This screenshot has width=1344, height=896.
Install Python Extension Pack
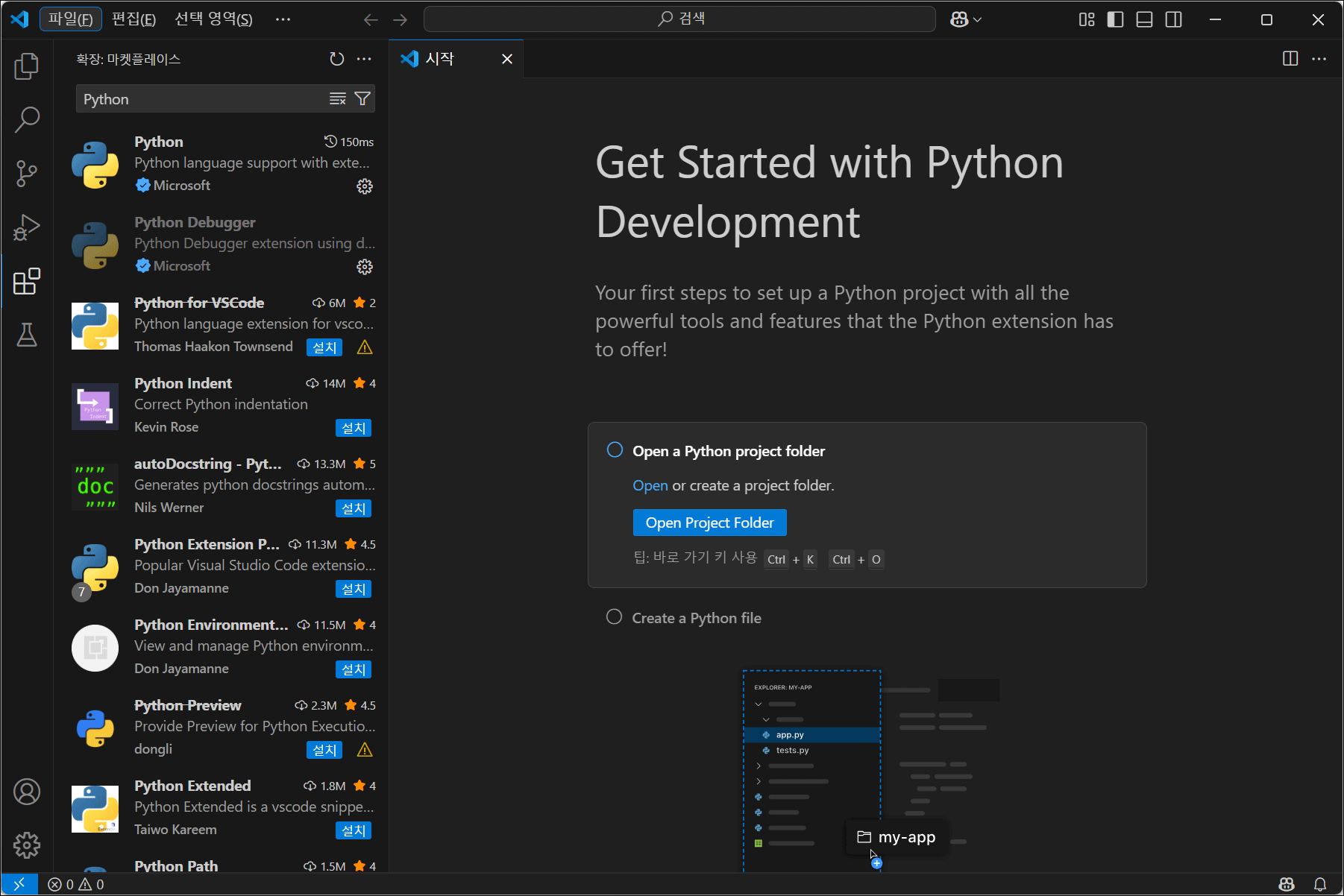[354, 589]
